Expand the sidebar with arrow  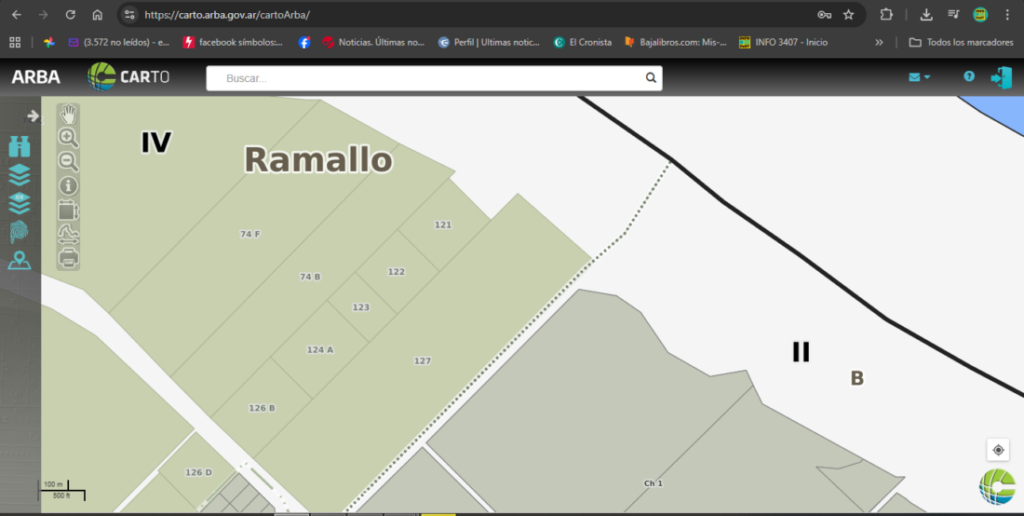click(33, 116)
